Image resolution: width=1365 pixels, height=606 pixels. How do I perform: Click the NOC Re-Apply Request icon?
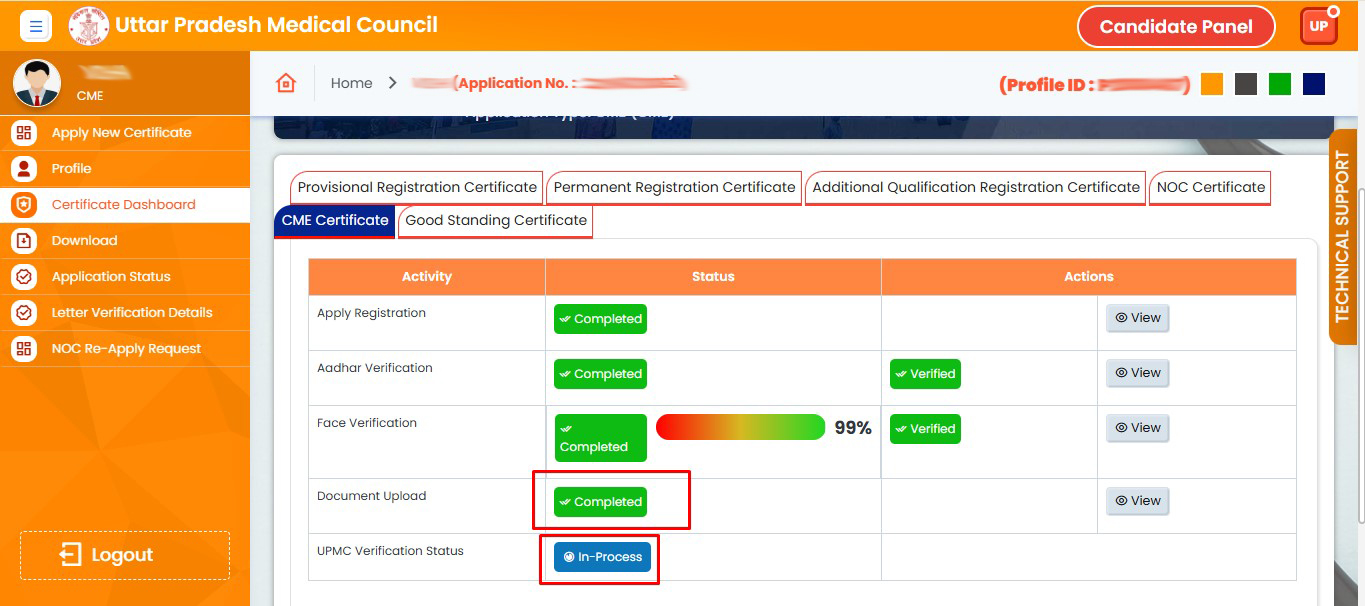(x=24, y=349)
